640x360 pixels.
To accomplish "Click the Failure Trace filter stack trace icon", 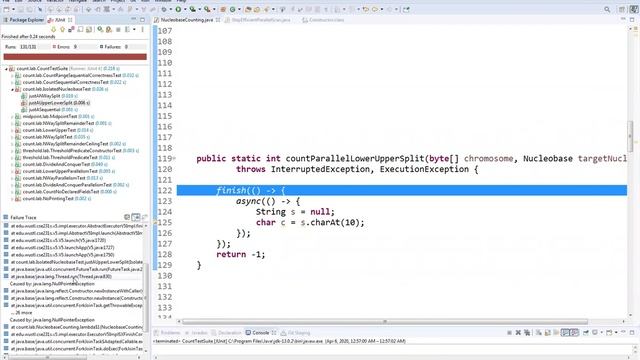I will coord(127,217).
